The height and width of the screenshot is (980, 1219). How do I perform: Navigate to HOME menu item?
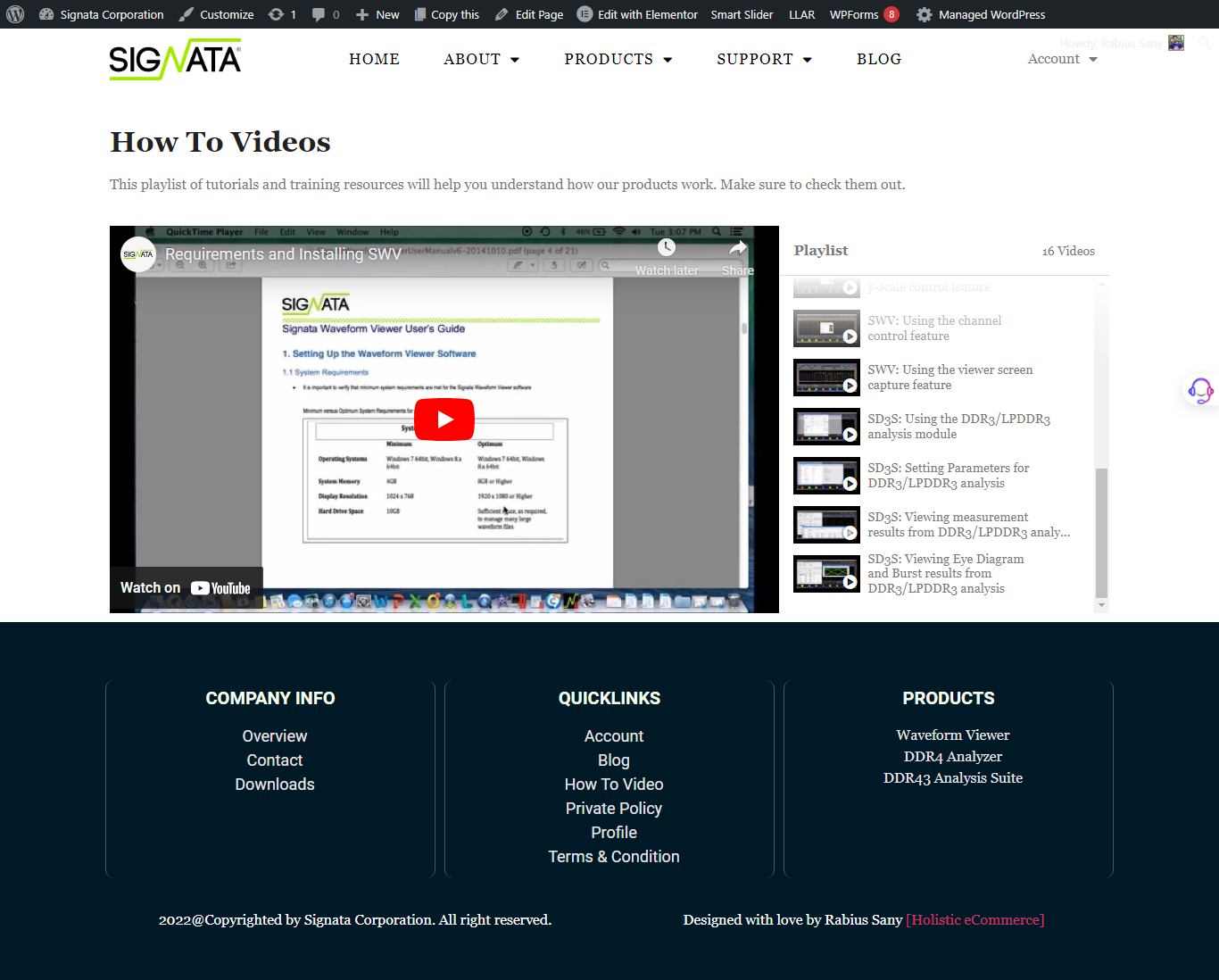click(374, 59)
